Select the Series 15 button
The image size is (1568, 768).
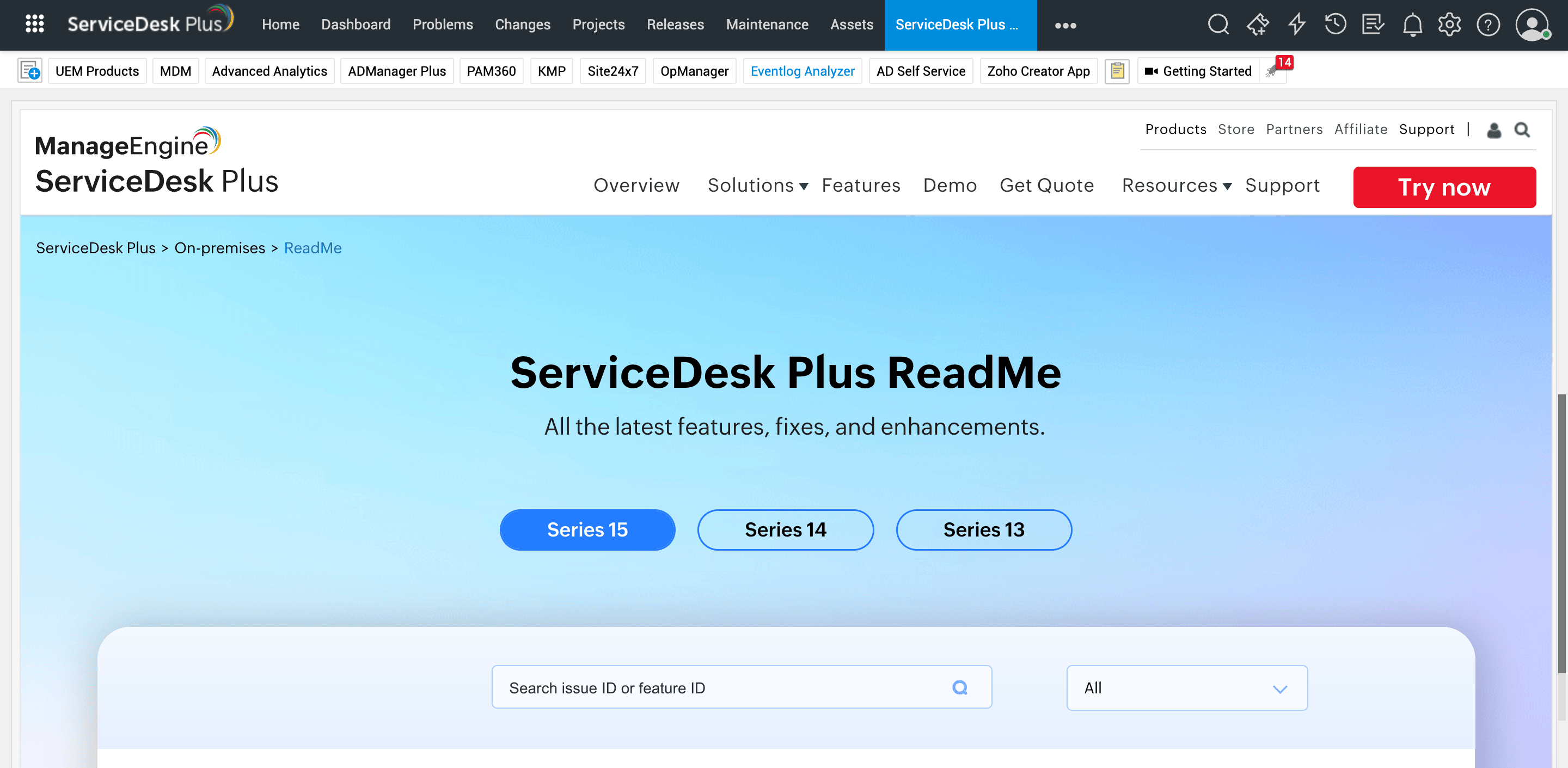(x=587, y=529)
